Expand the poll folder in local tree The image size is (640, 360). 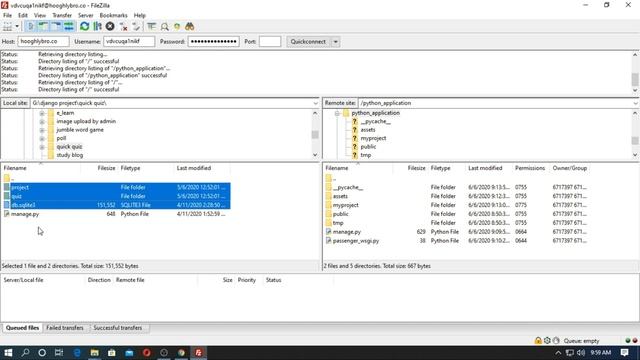42,138
